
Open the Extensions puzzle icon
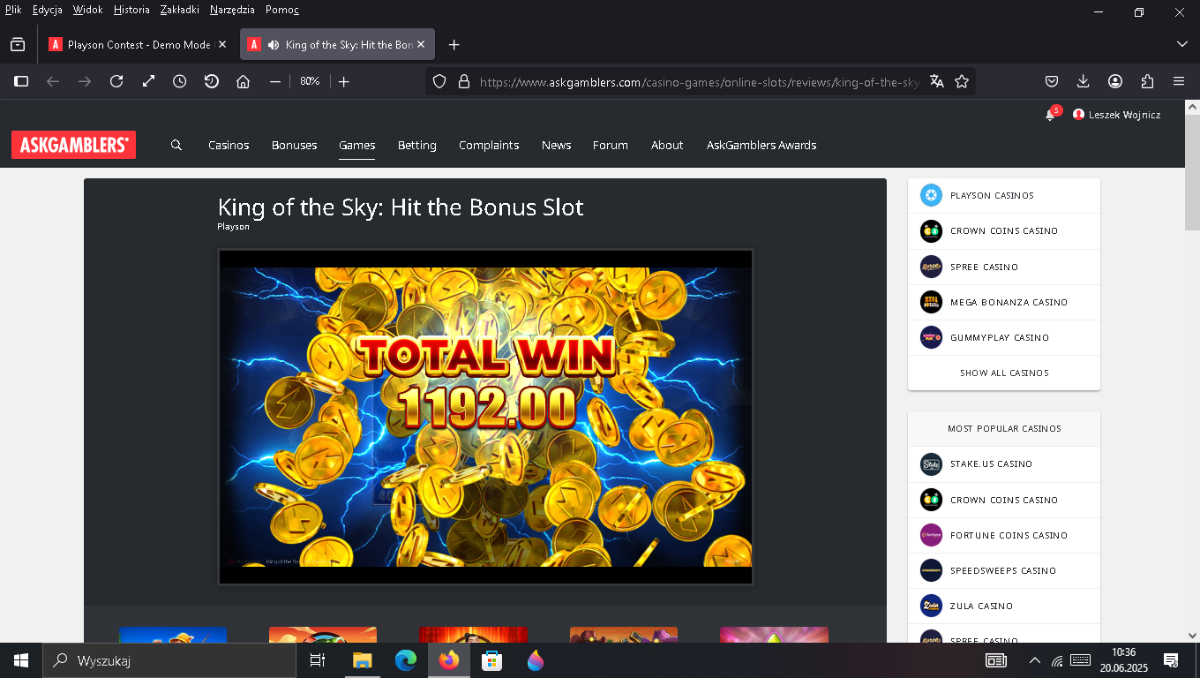tap(1147, 81)
